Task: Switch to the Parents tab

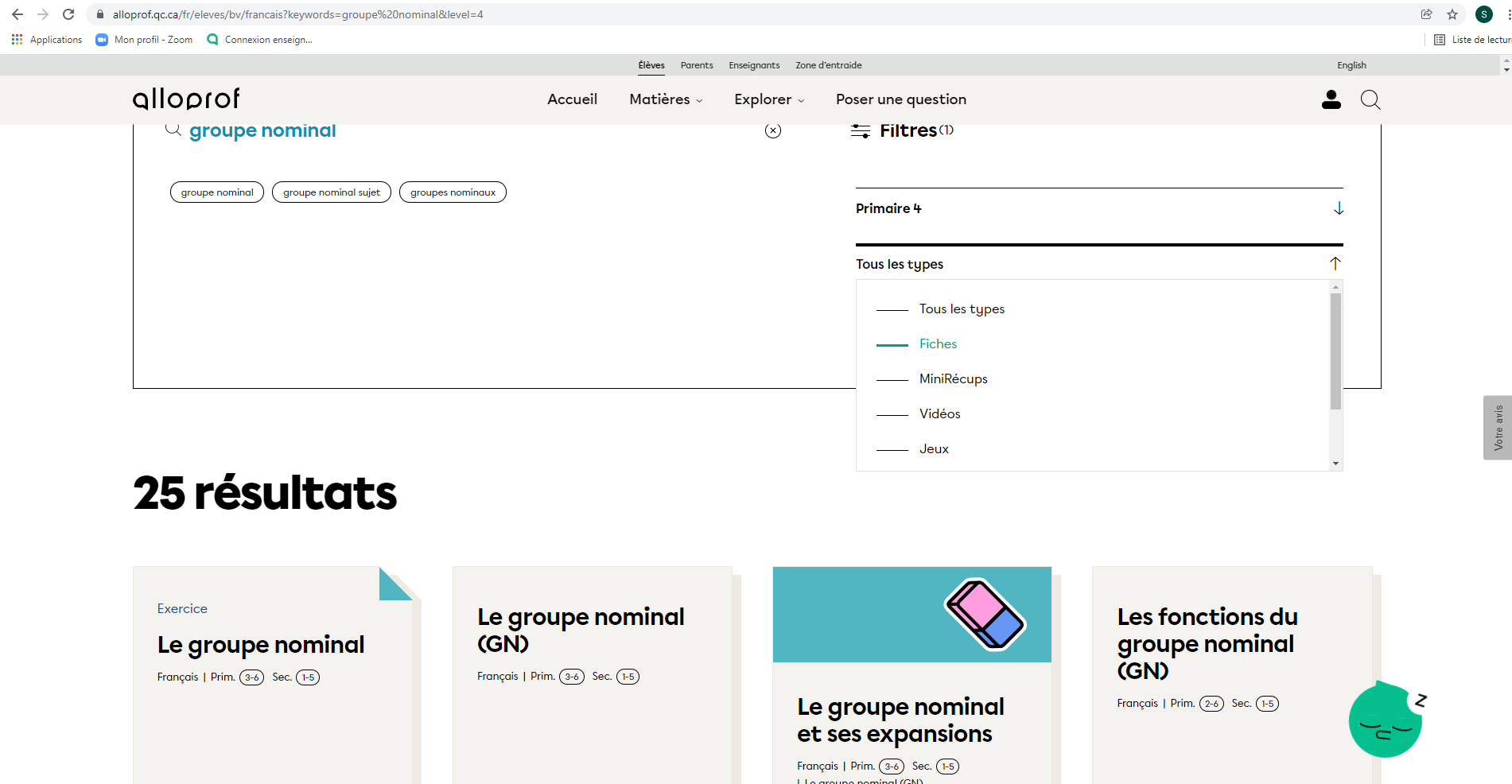Action: pyautogui.click(x=696, y=65)
